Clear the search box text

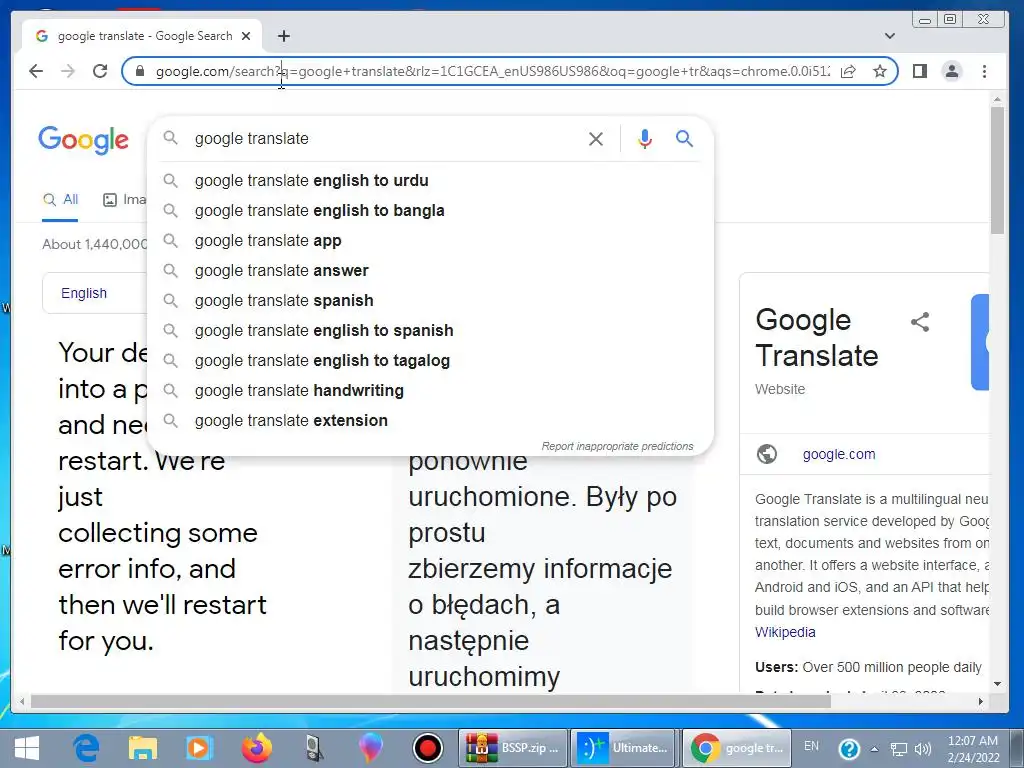pos(596,139)
